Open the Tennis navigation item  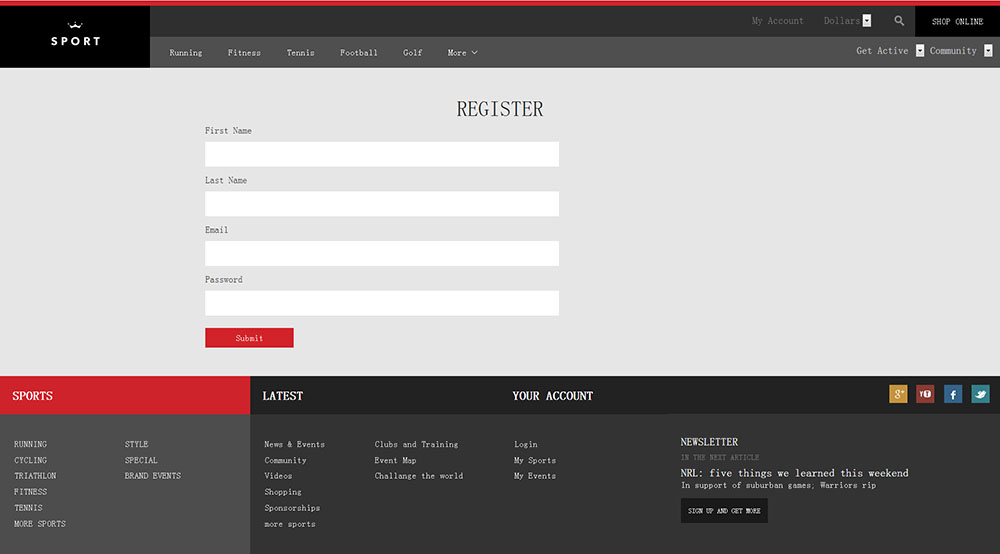(300, 53)
